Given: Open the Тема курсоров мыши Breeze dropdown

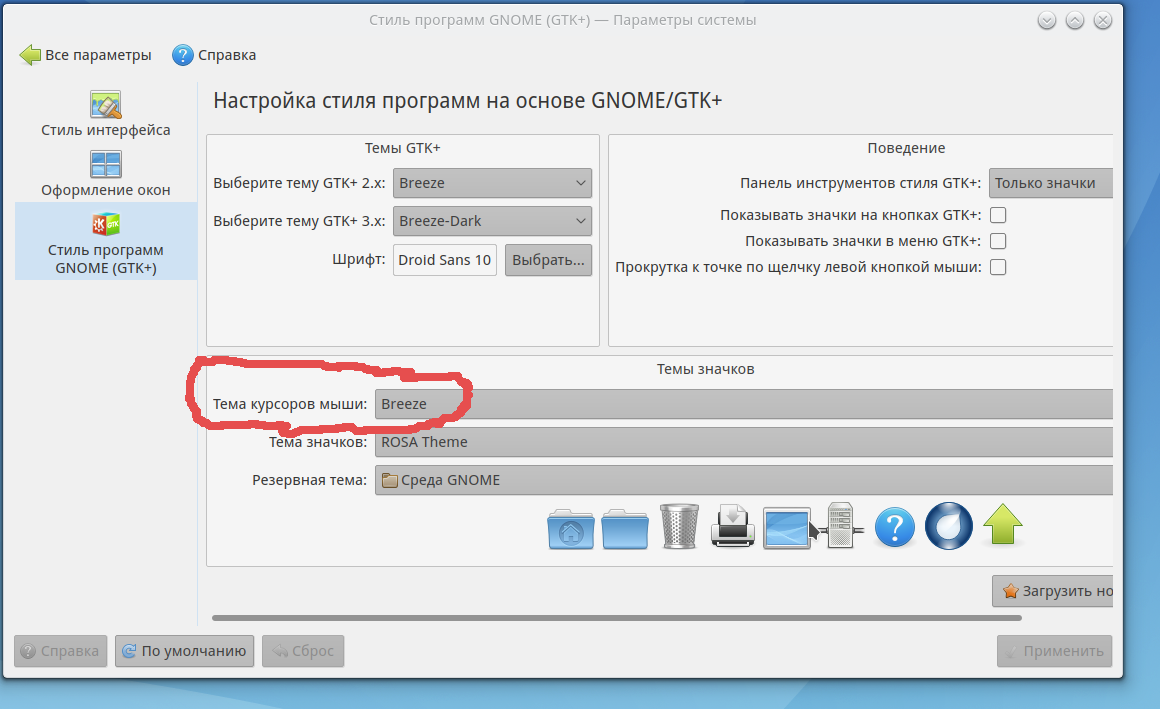Looking at the screenshot, I should pyautogui.click(x=743, y=404).
